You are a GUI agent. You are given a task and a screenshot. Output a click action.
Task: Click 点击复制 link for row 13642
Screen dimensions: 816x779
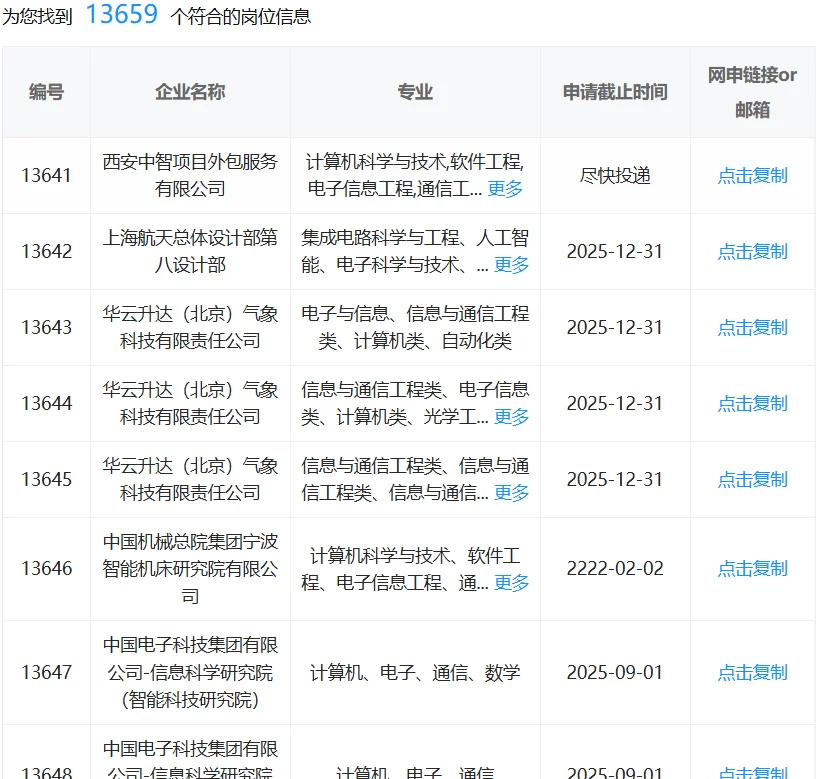point(753,251)
